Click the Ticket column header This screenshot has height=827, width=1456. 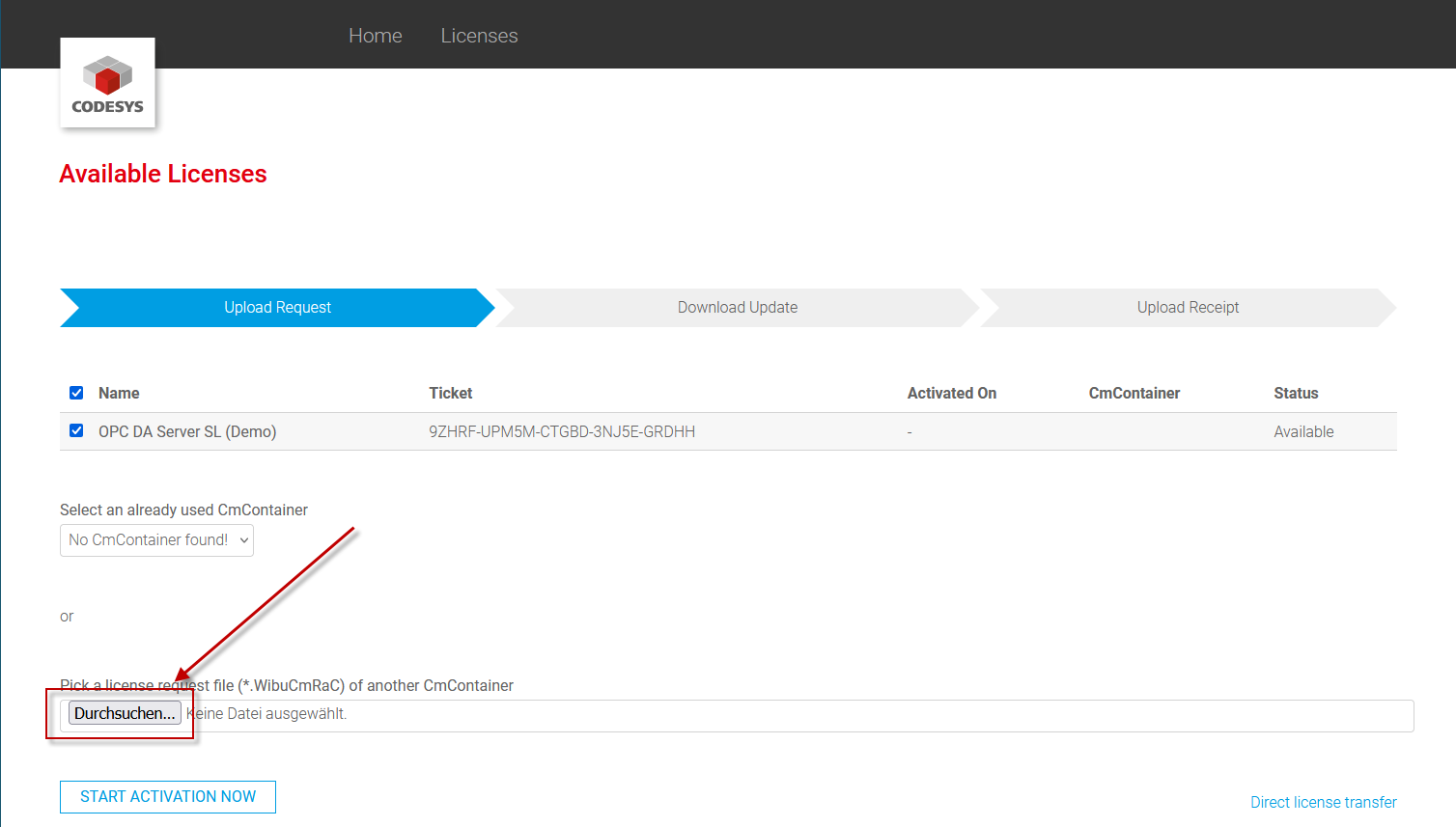450,394
